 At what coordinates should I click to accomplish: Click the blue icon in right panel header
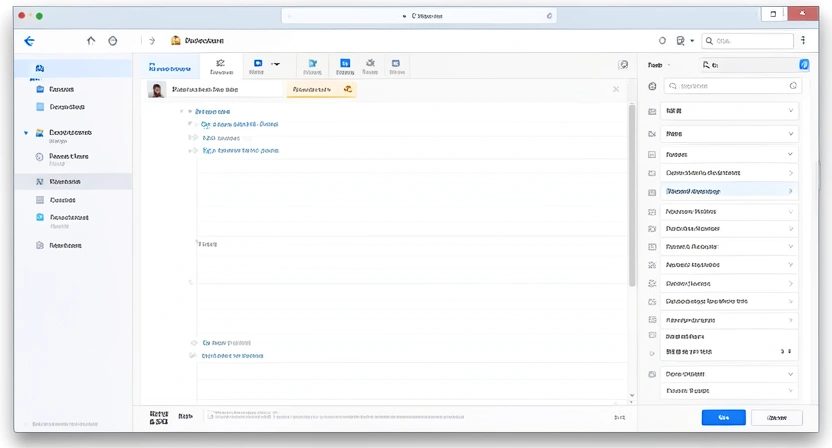[x=804, y=65]
